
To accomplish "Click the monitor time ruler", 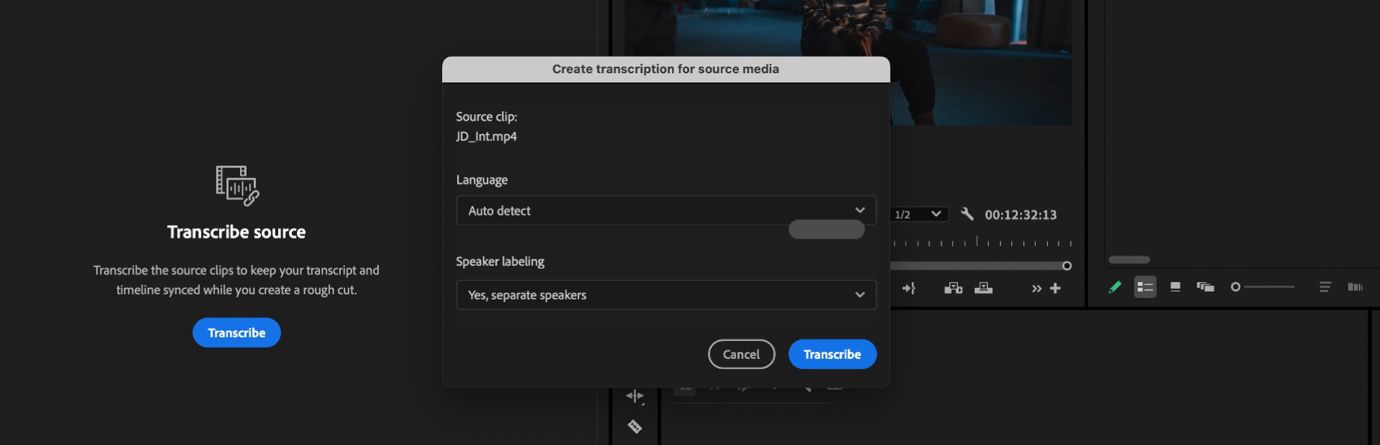I will point(981,242).
